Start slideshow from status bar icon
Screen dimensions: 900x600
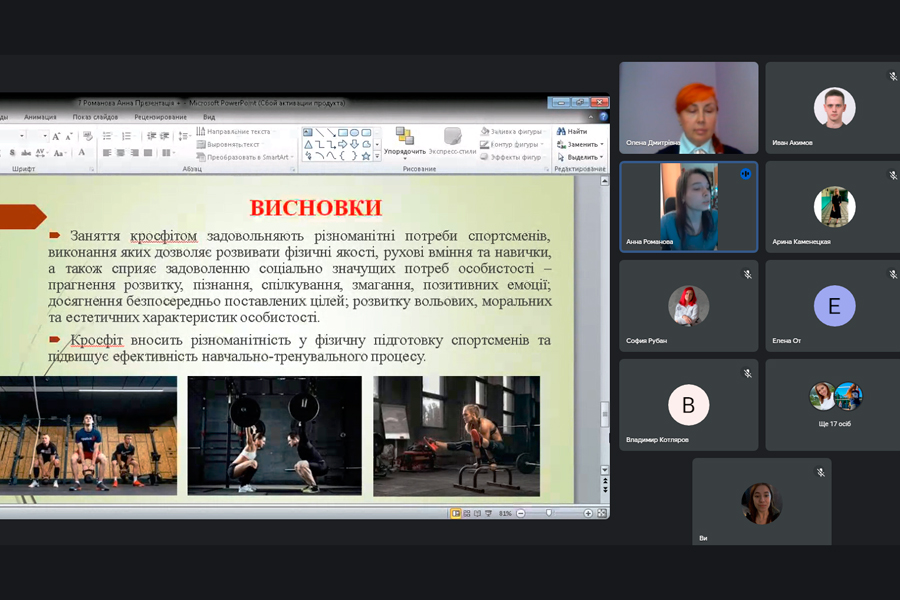tap(489, 513)
